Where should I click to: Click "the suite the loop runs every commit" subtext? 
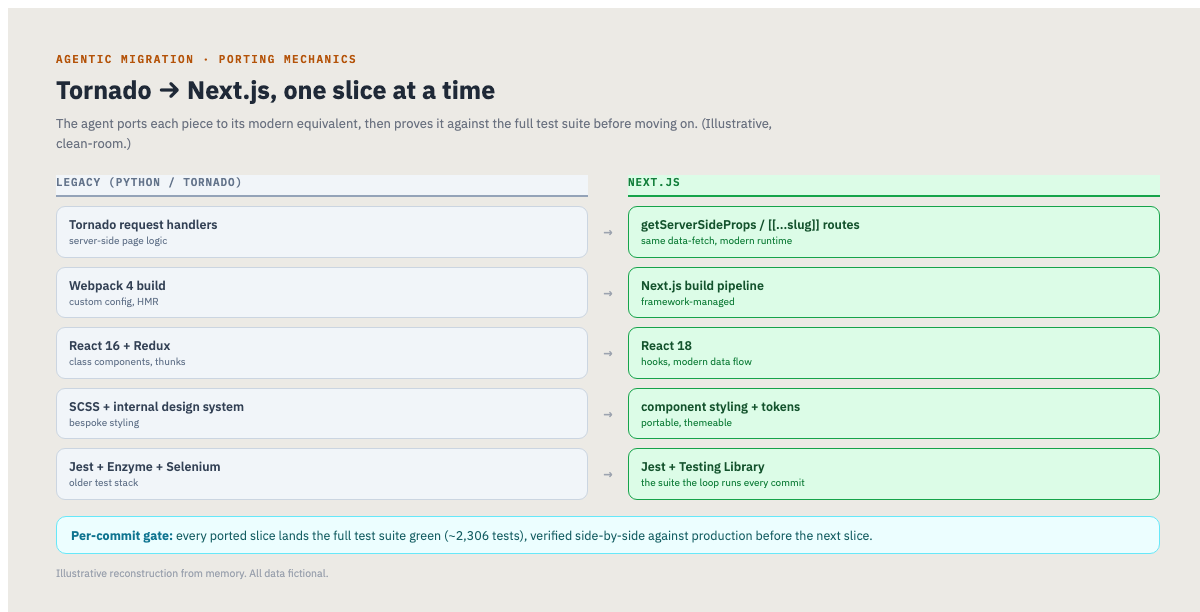723,483
